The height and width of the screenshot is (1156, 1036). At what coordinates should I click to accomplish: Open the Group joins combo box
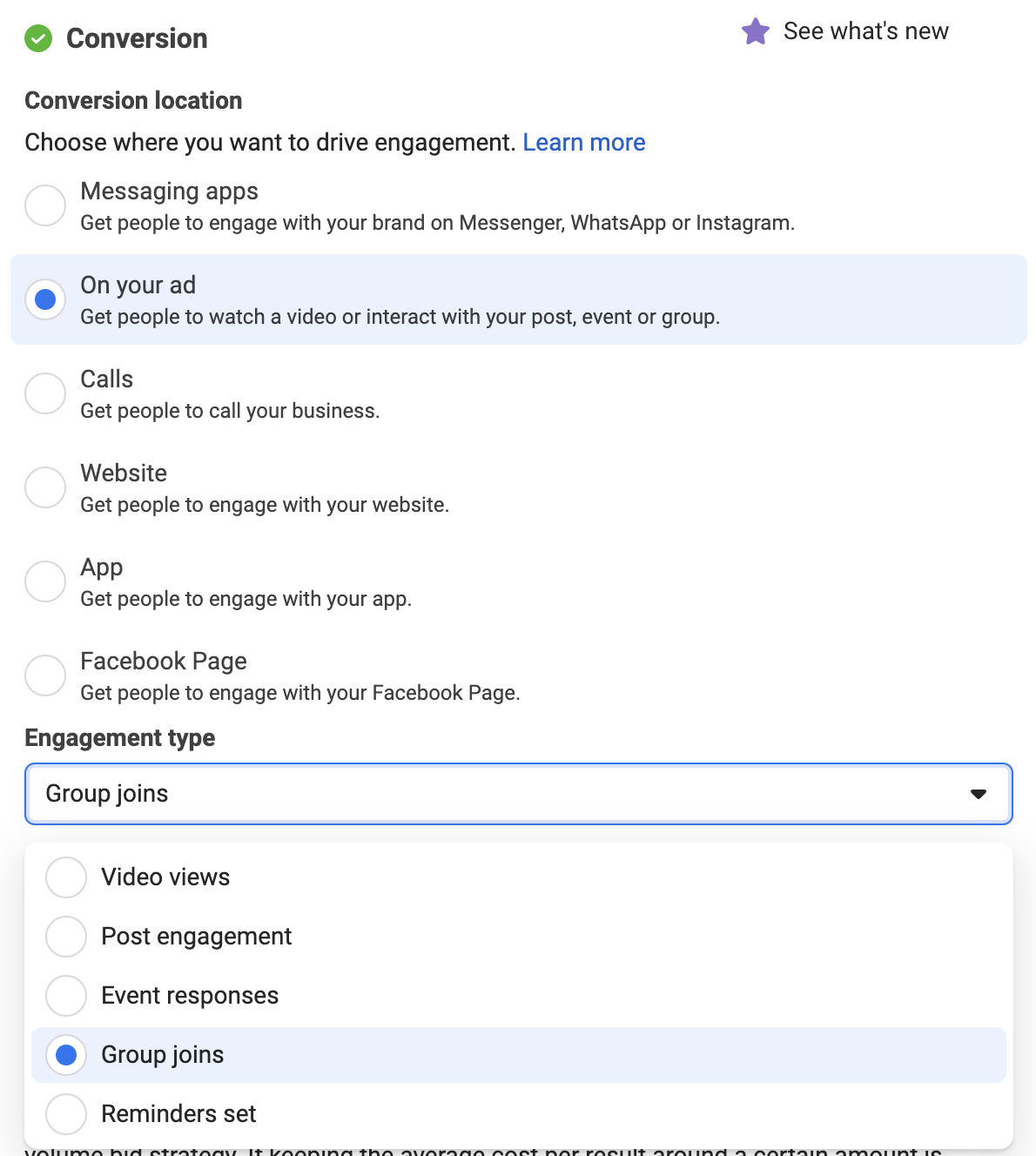(519, 794)
